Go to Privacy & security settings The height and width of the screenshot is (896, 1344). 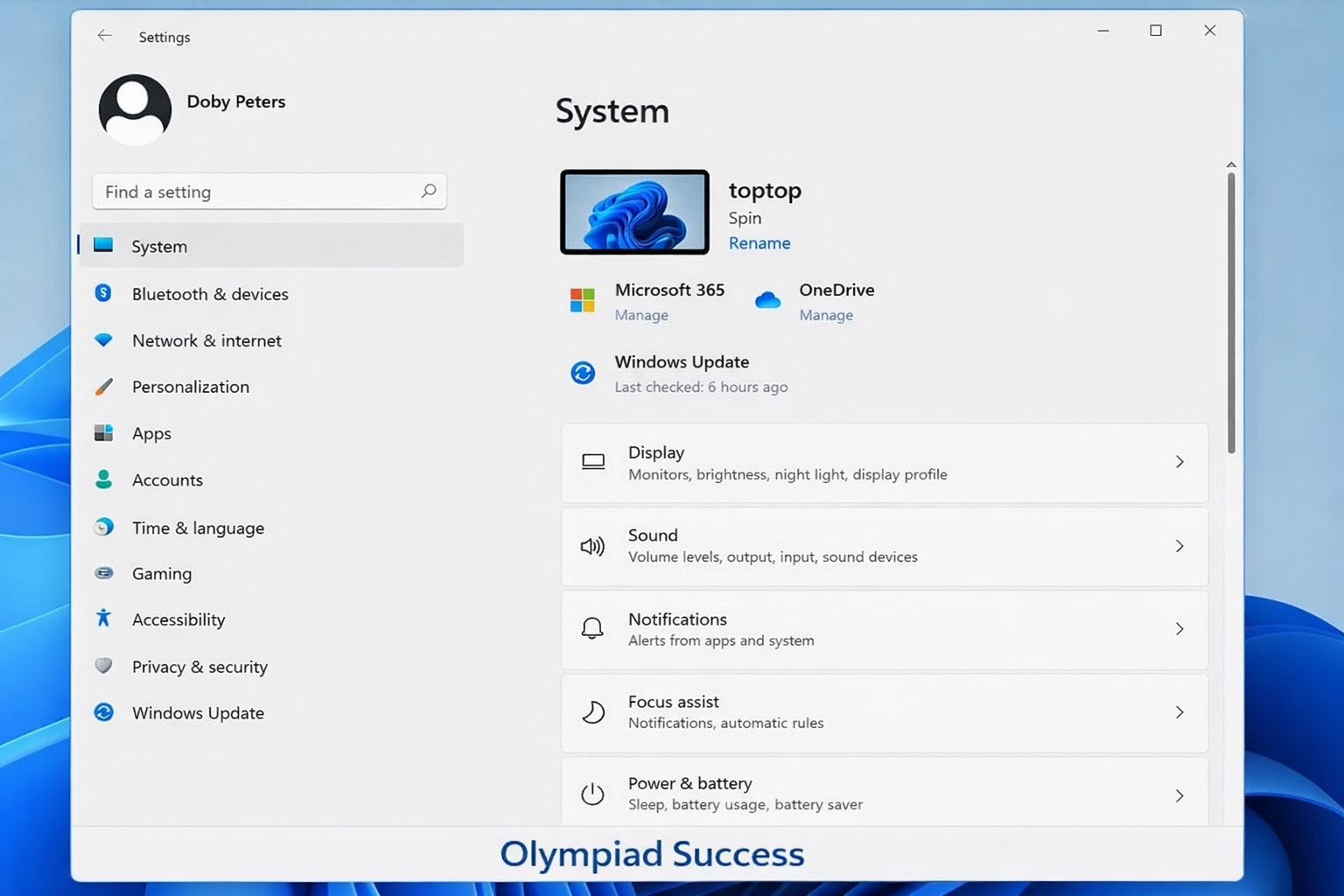coord(199,667)
